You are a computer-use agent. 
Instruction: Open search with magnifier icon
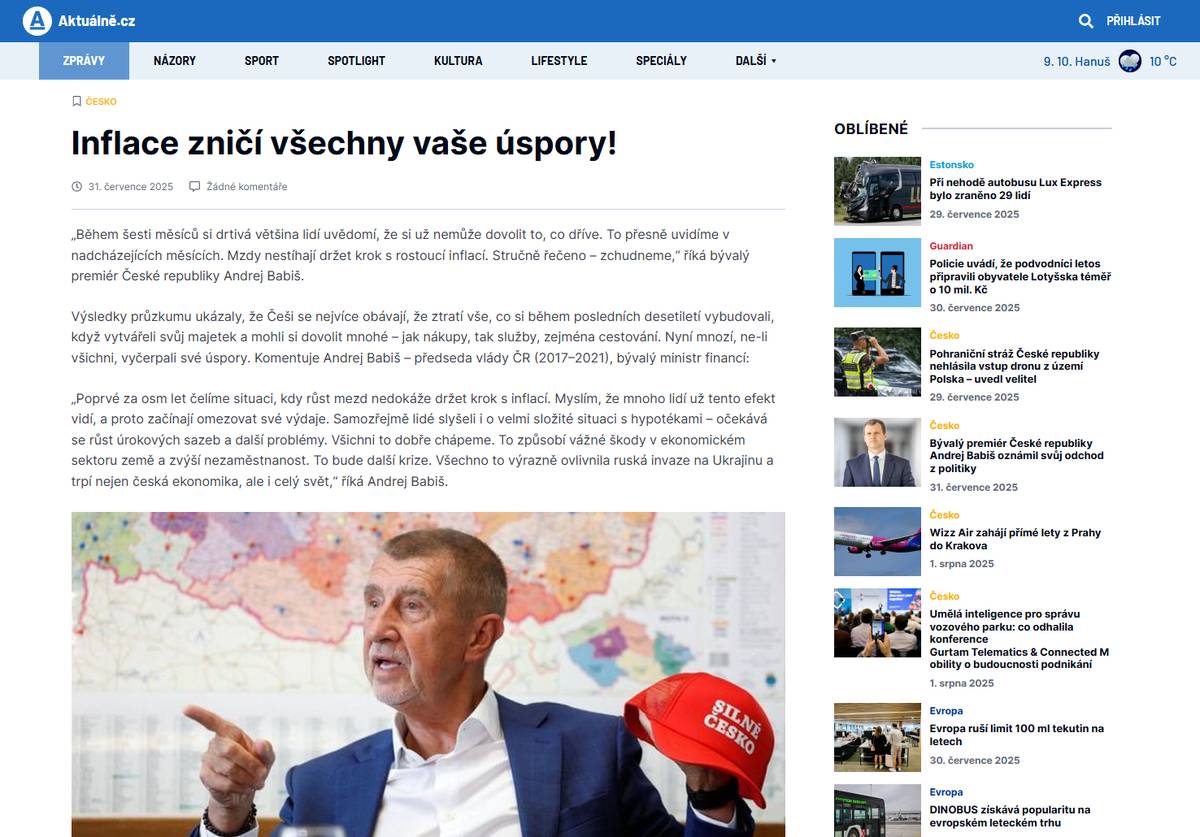coord(1086,21)
